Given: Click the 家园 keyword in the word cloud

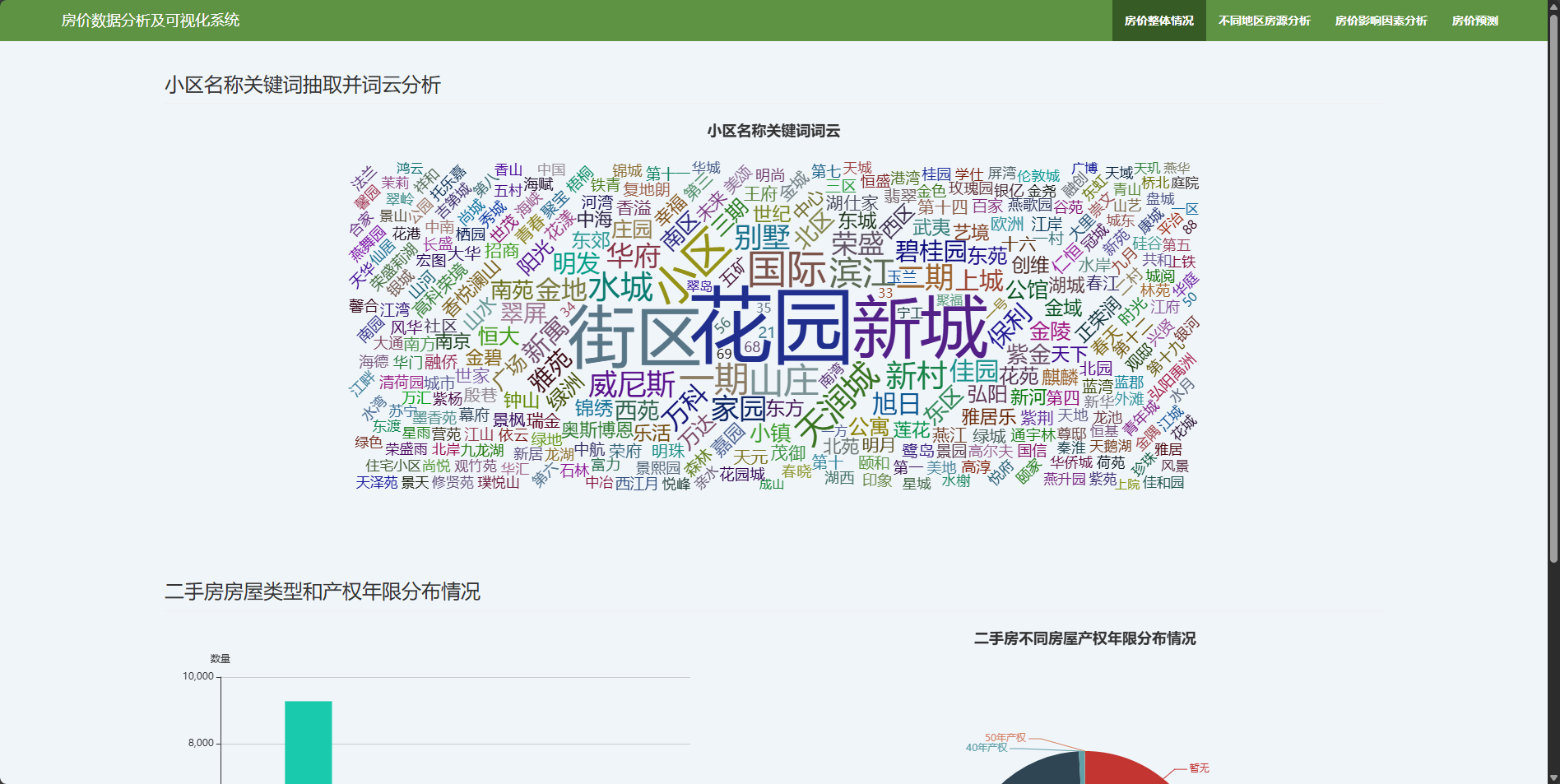Looking at the screenshot, I should (x=738, y=409).
